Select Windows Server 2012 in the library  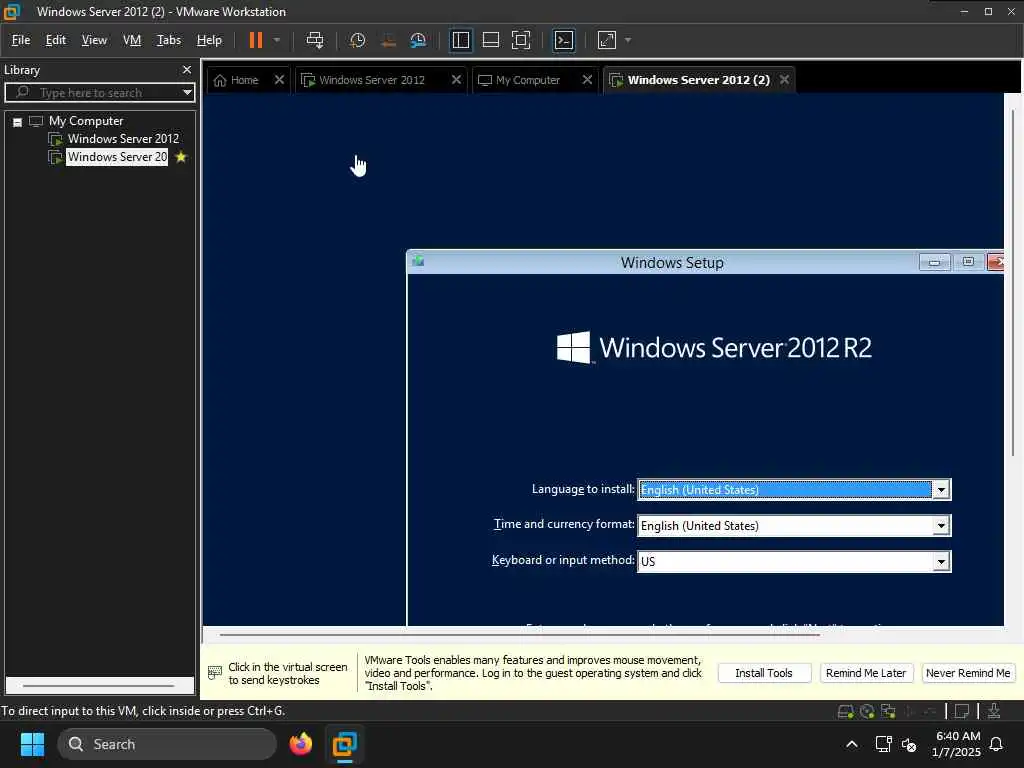pos(123,138)
